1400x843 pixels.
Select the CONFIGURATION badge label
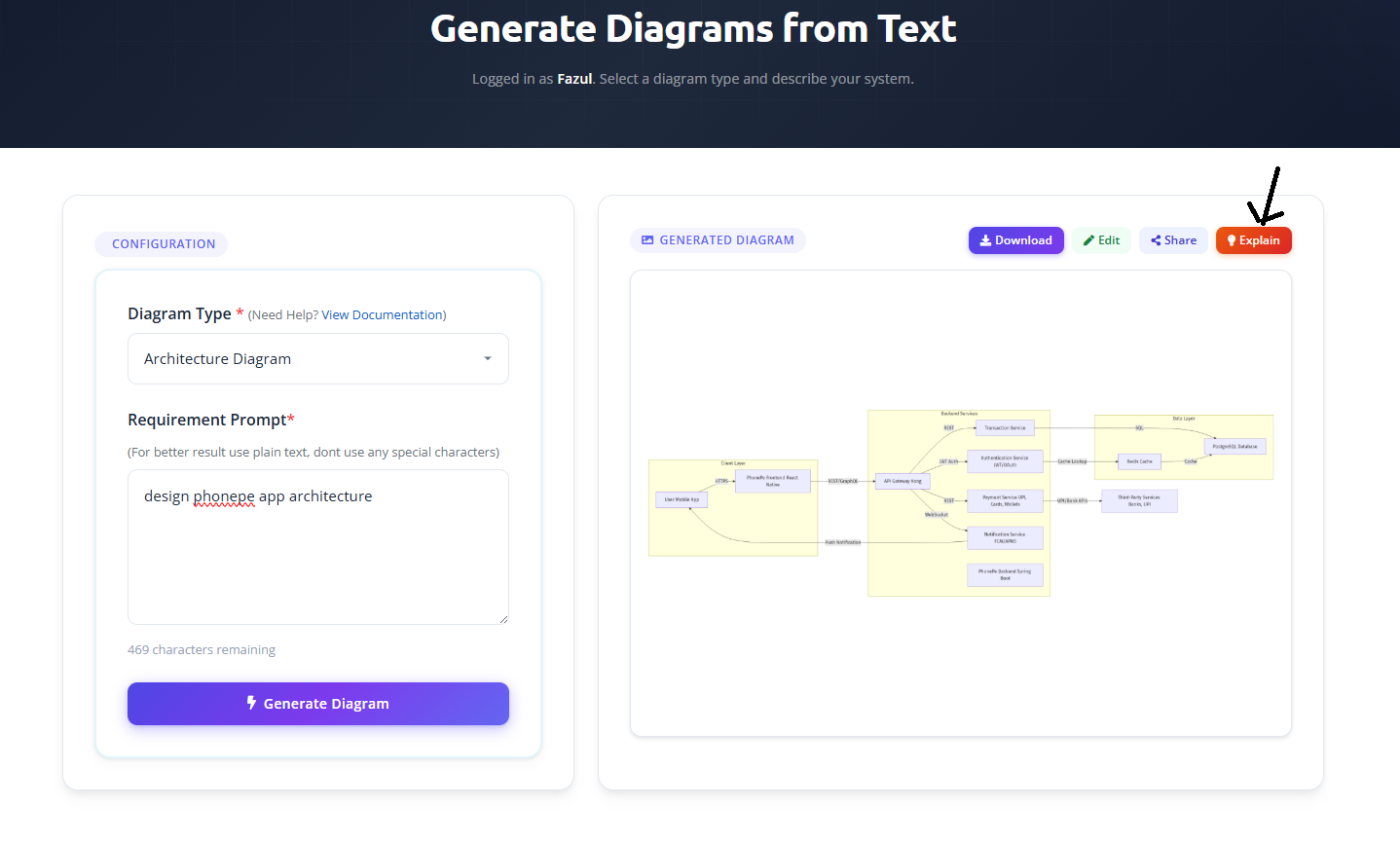[x=164, y=244]
